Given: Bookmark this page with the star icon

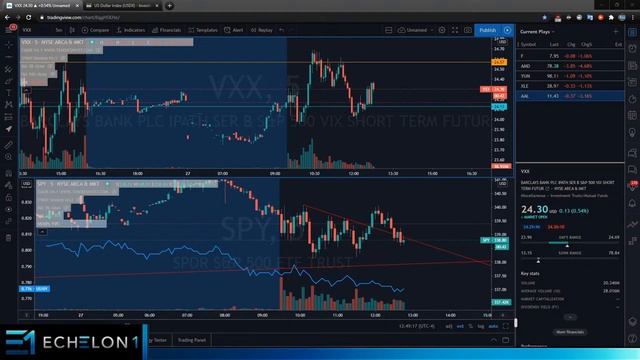Looking at the screenshot, I should (544, 18).
